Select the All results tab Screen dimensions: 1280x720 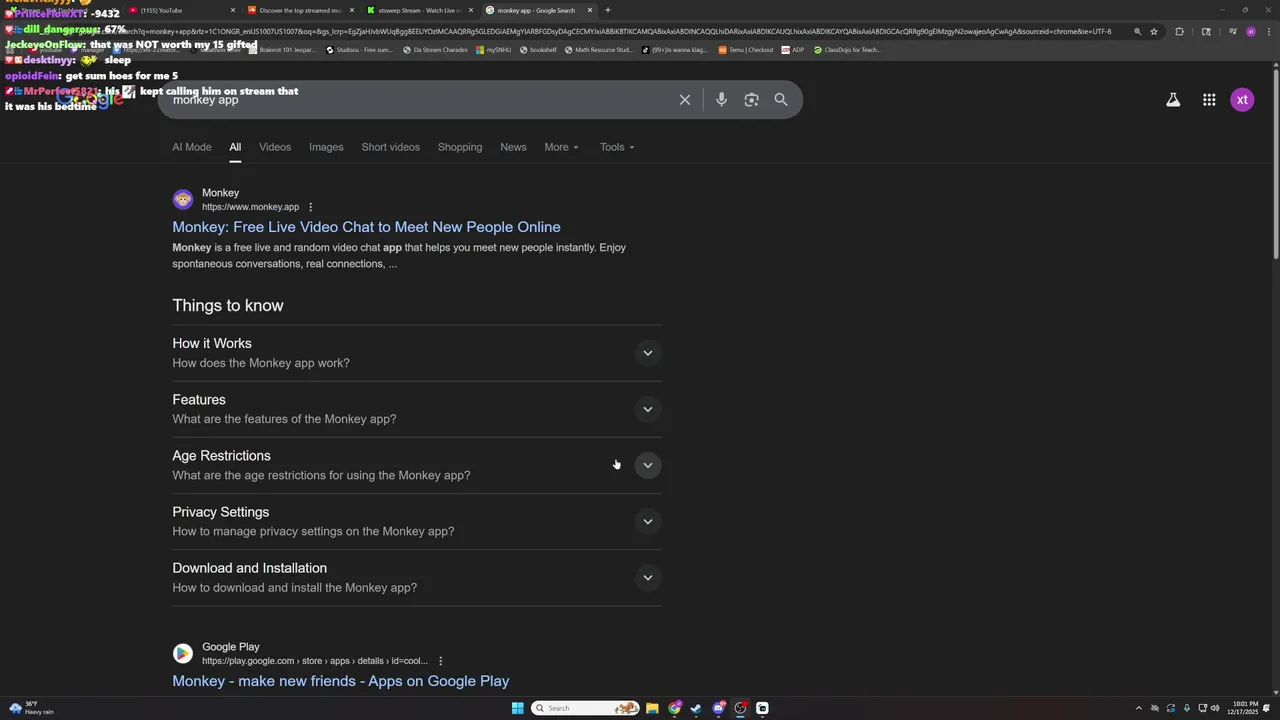[x=235, y=147]
